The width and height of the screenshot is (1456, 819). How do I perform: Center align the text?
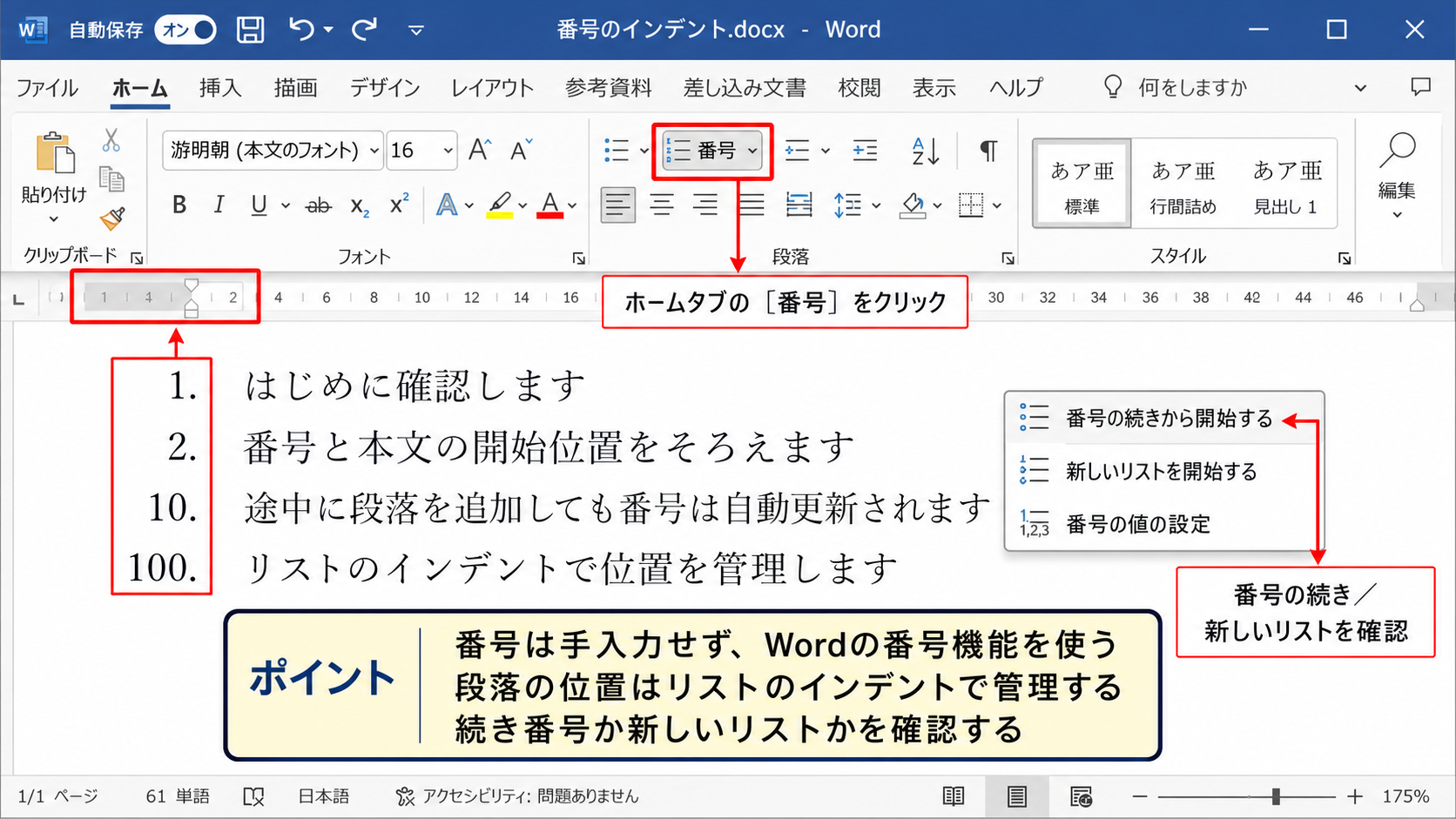coord(662,205)
